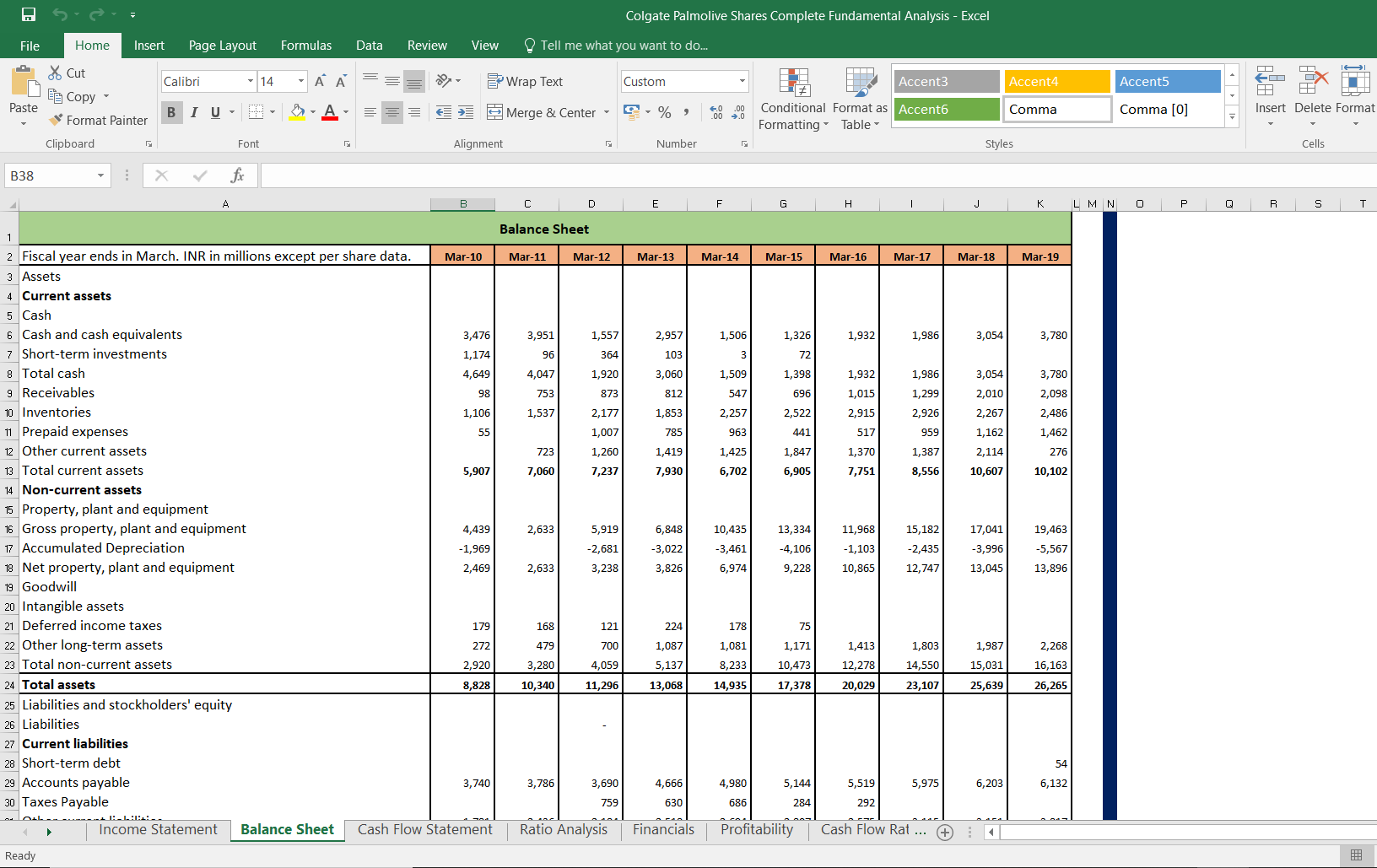Open Conditional Formatting dropdown
1377x868 pixels.
pos(793,100)
